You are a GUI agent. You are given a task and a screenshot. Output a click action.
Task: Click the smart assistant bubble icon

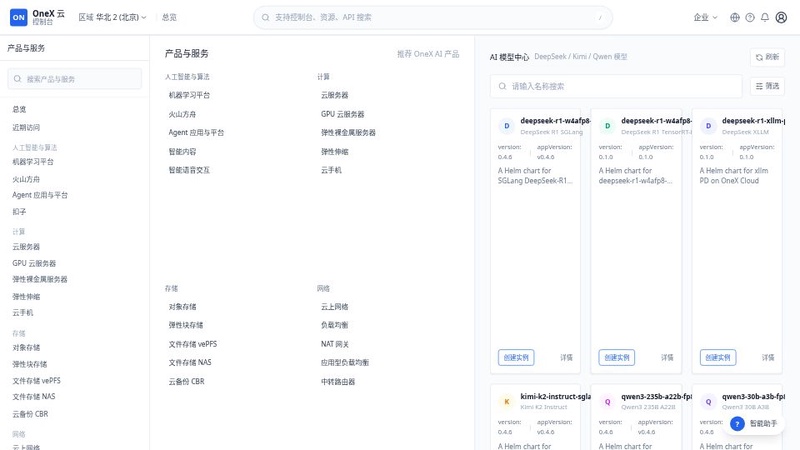[x=737, y=423]
